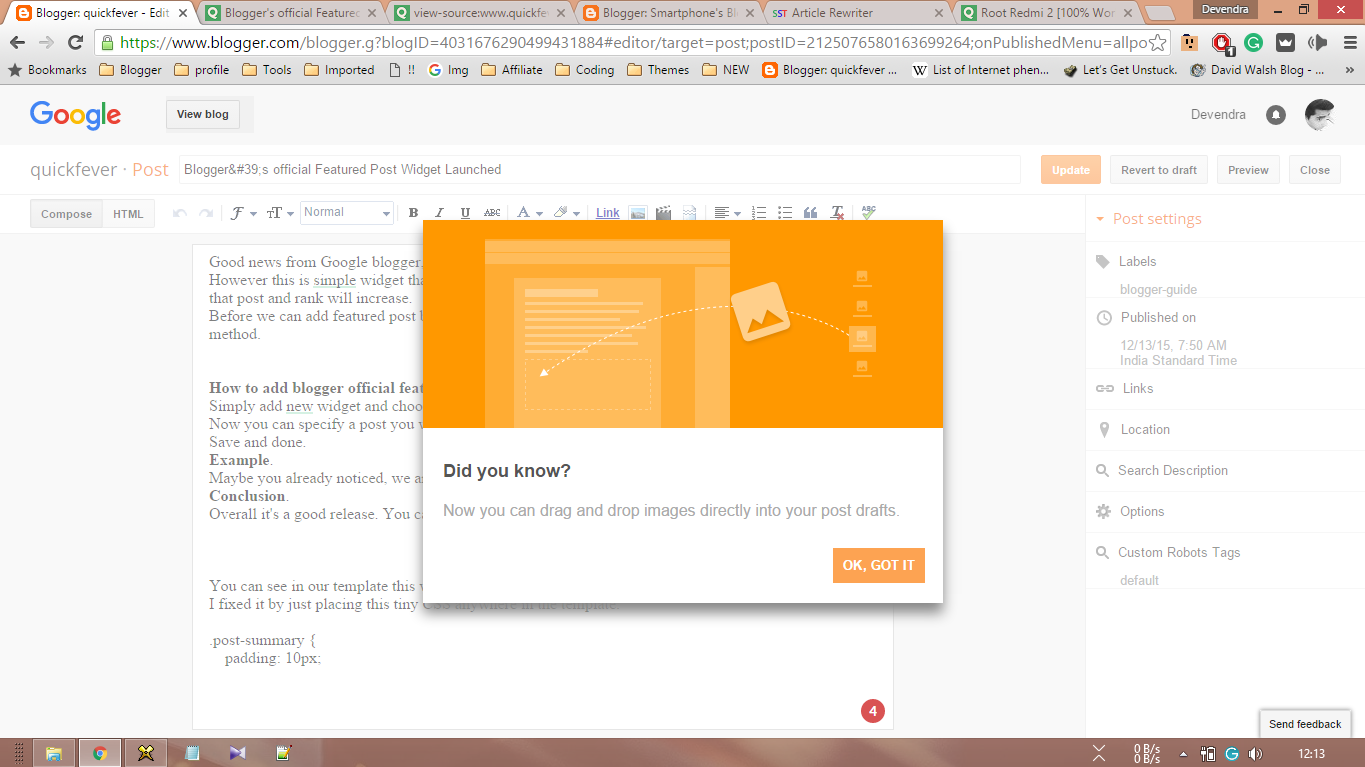
Task: Insert a video via the clapperboard icon
Action: pyautogui.click(x=663, y=212)
